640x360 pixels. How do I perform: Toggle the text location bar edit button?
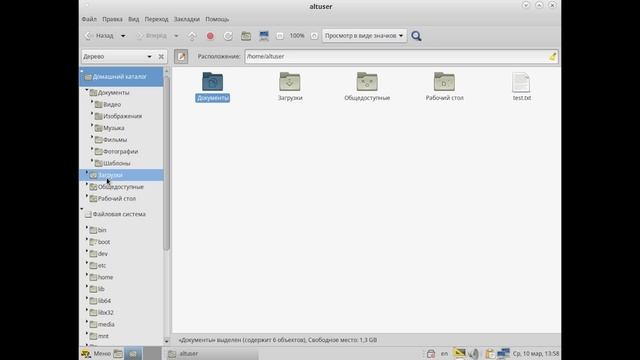point(181,56)
